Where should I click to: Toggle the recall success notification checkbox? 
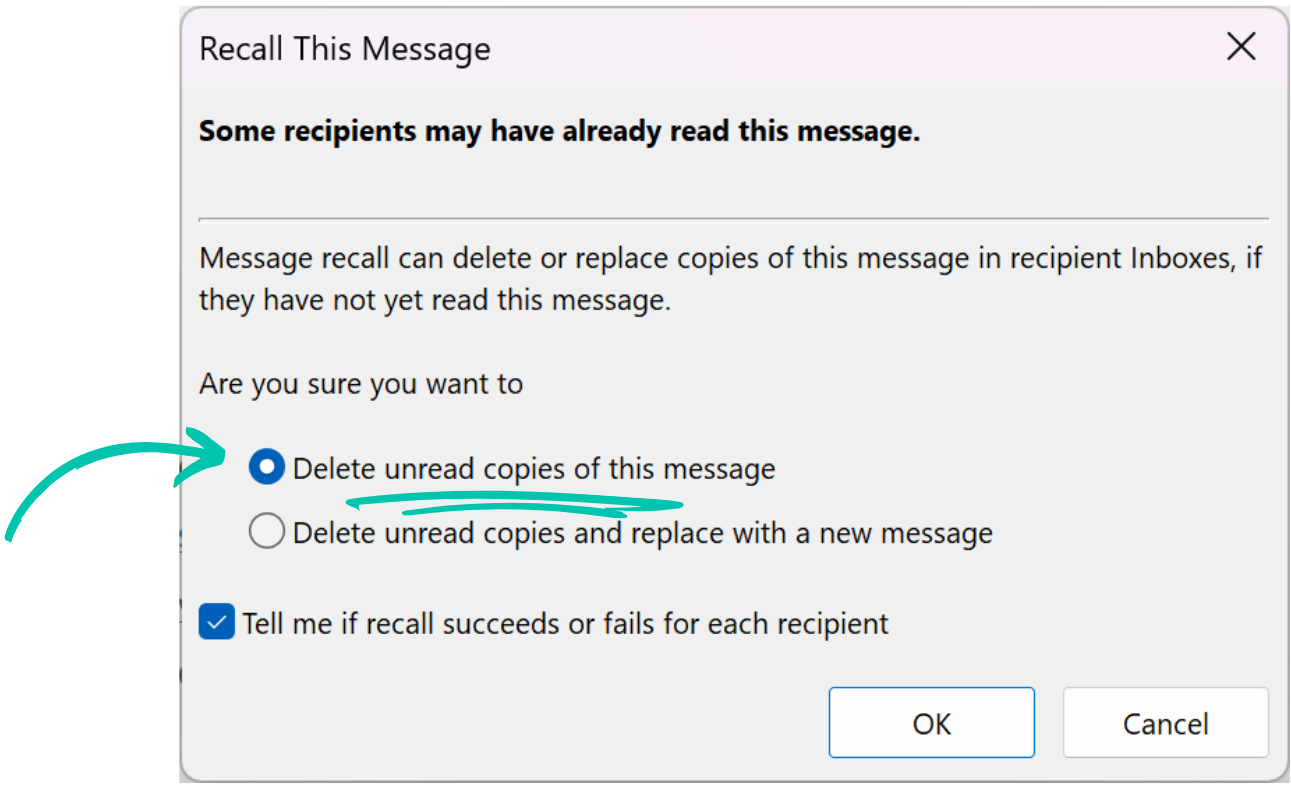216,622
